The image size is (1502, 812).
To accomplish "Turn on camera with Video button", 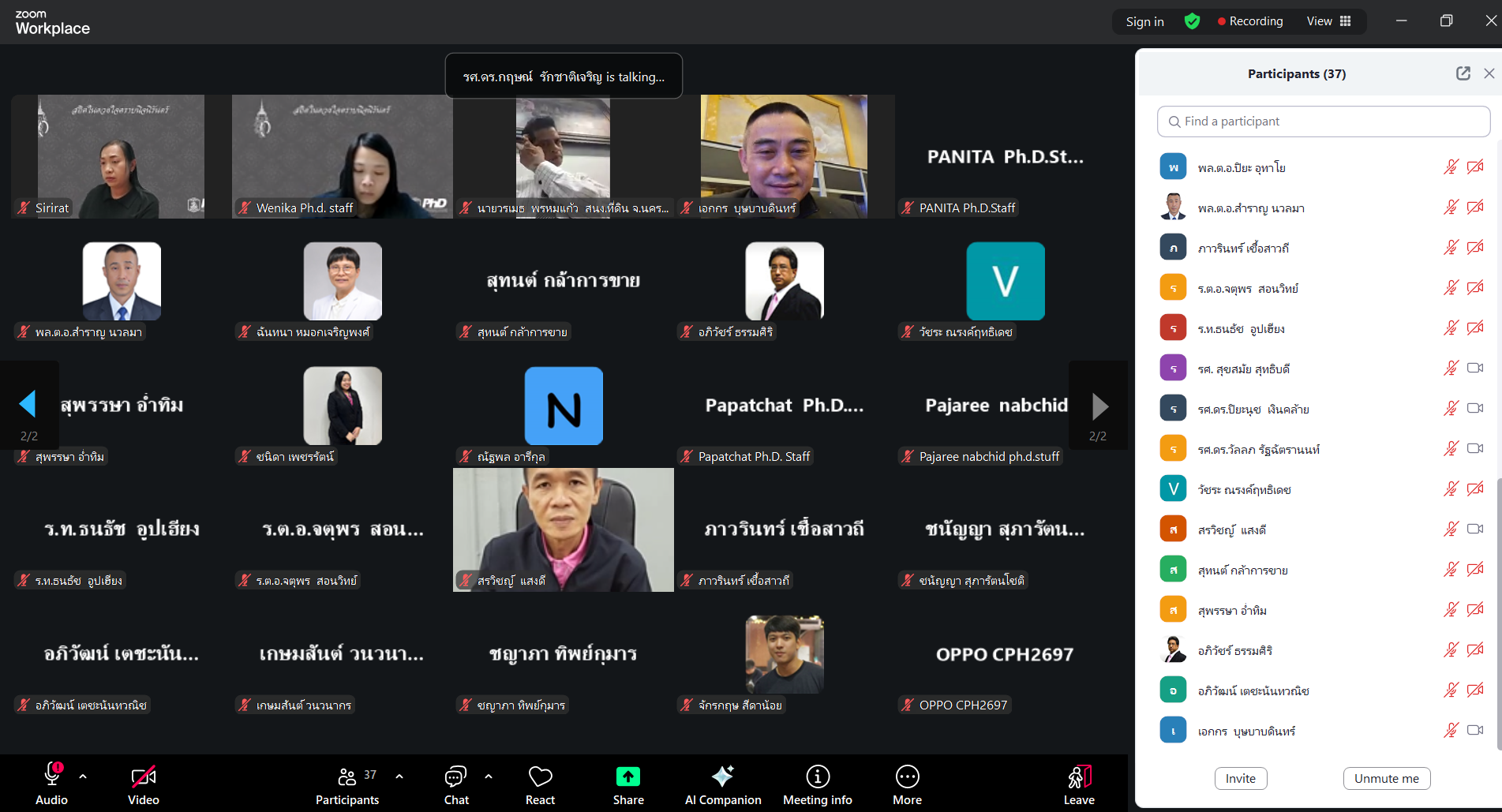I will click(x=144, y=784).
